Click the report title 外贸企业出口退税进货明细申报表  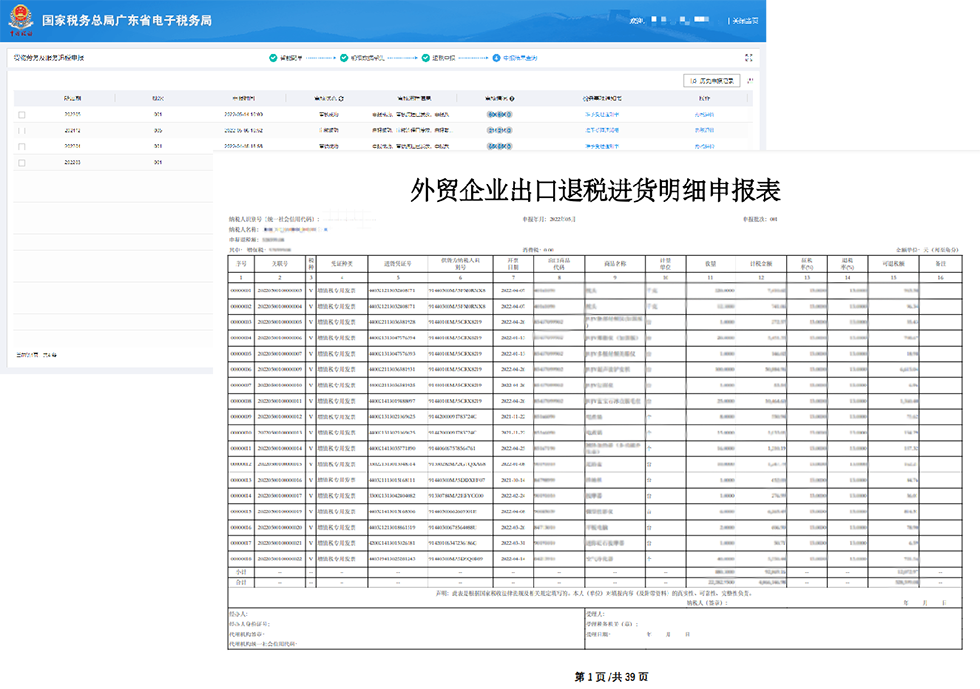pos(596,190)
